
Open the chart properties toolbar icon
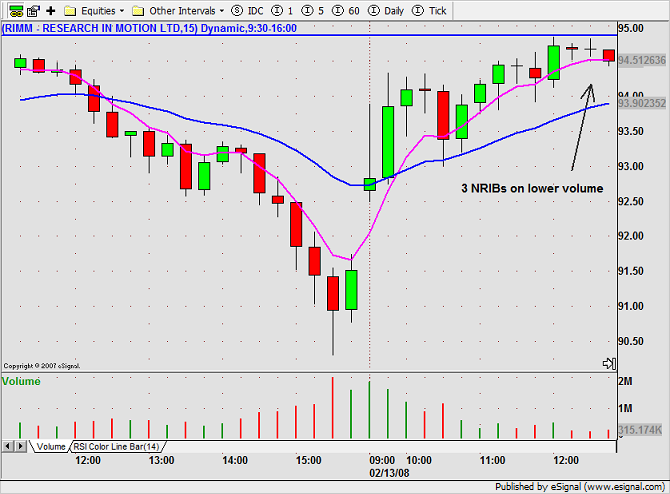33,11
